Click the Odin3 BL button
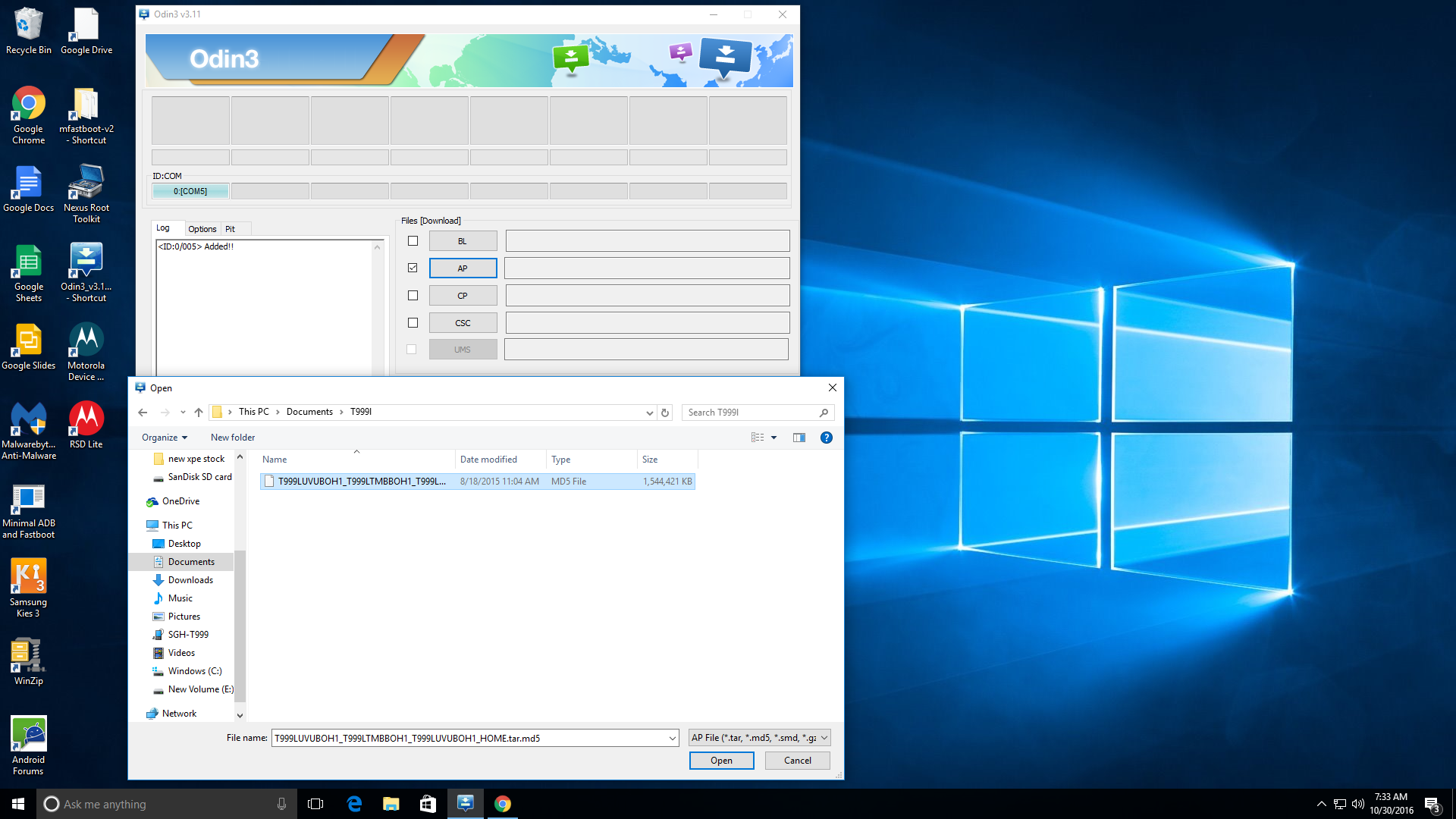 pyautogui.click(x=462, y=240)
